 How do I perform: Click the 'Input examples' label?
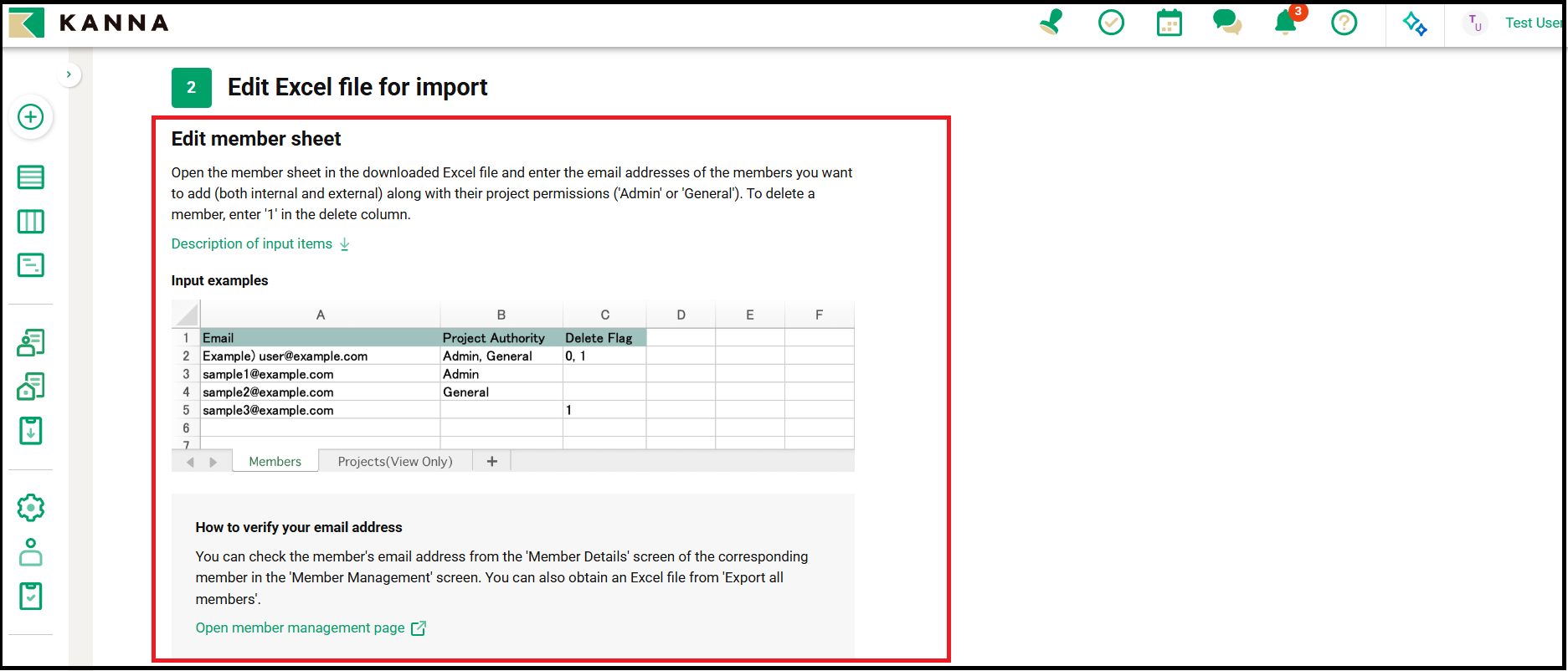click(220, 280)
